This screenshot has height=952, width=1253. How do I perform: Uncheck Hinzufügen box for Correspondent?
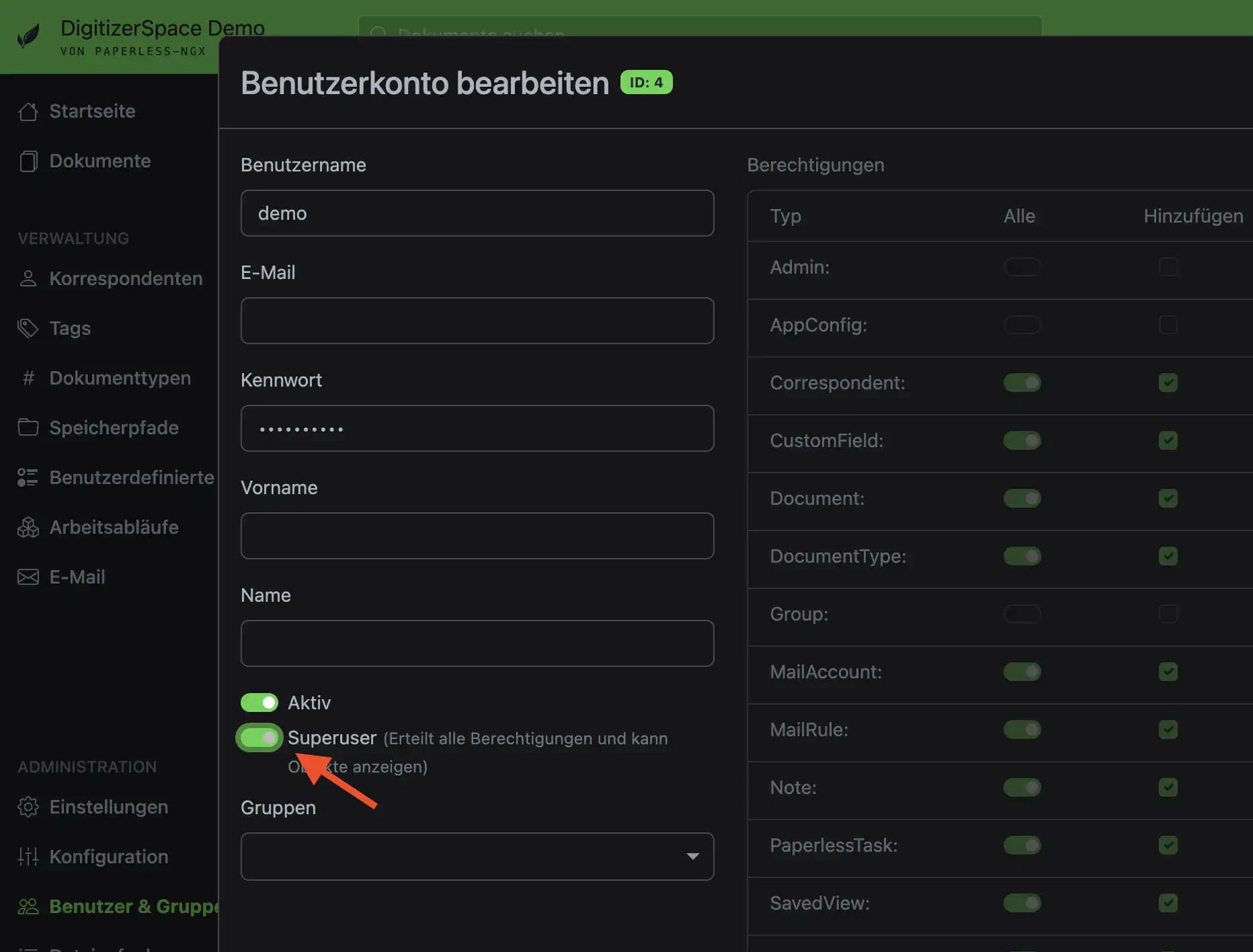(x=1168, y=383)
